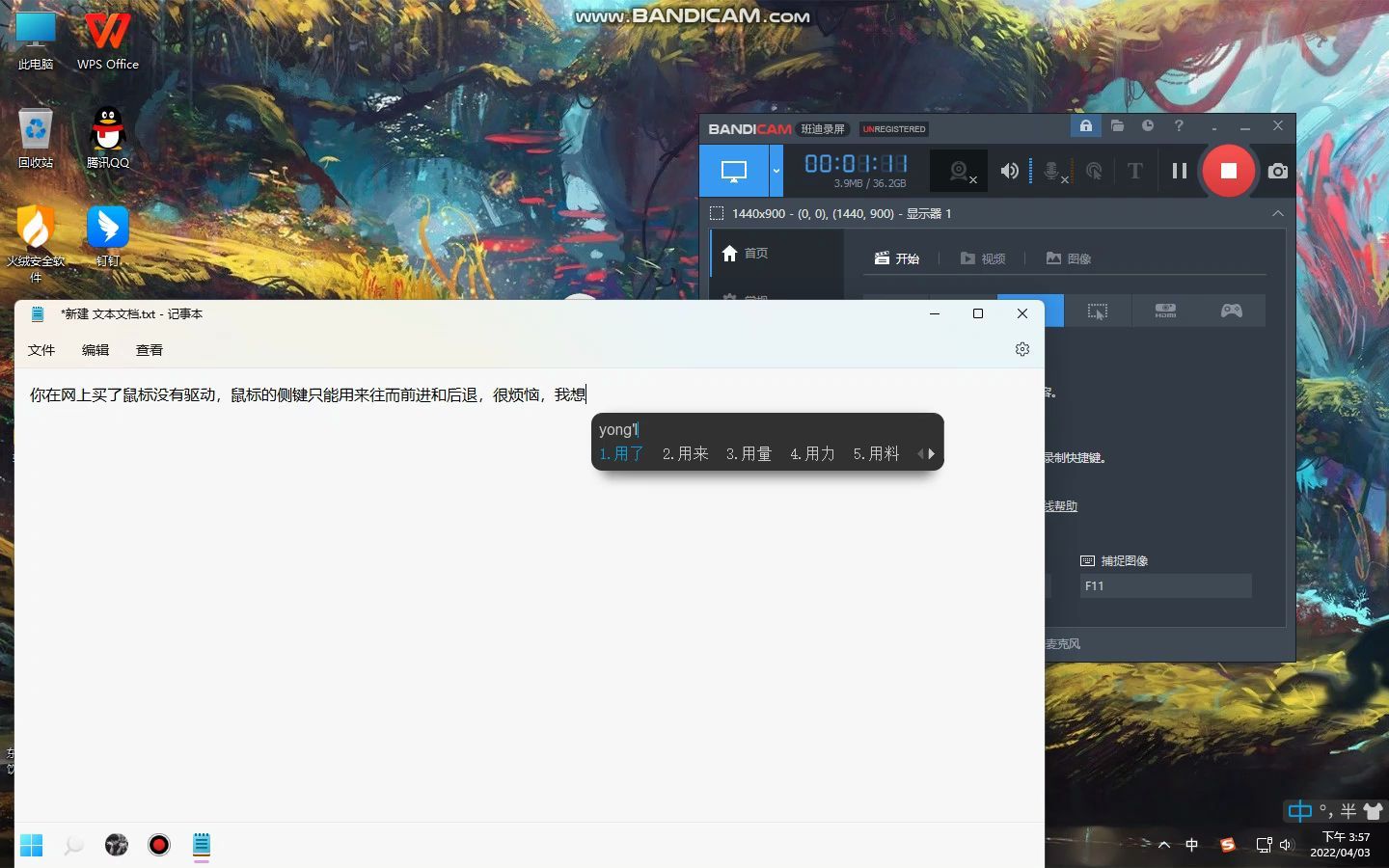The image size is (1389, 868).
Task: Open 腾讯QQ desktop shortcut
Action: pos(108,137)
